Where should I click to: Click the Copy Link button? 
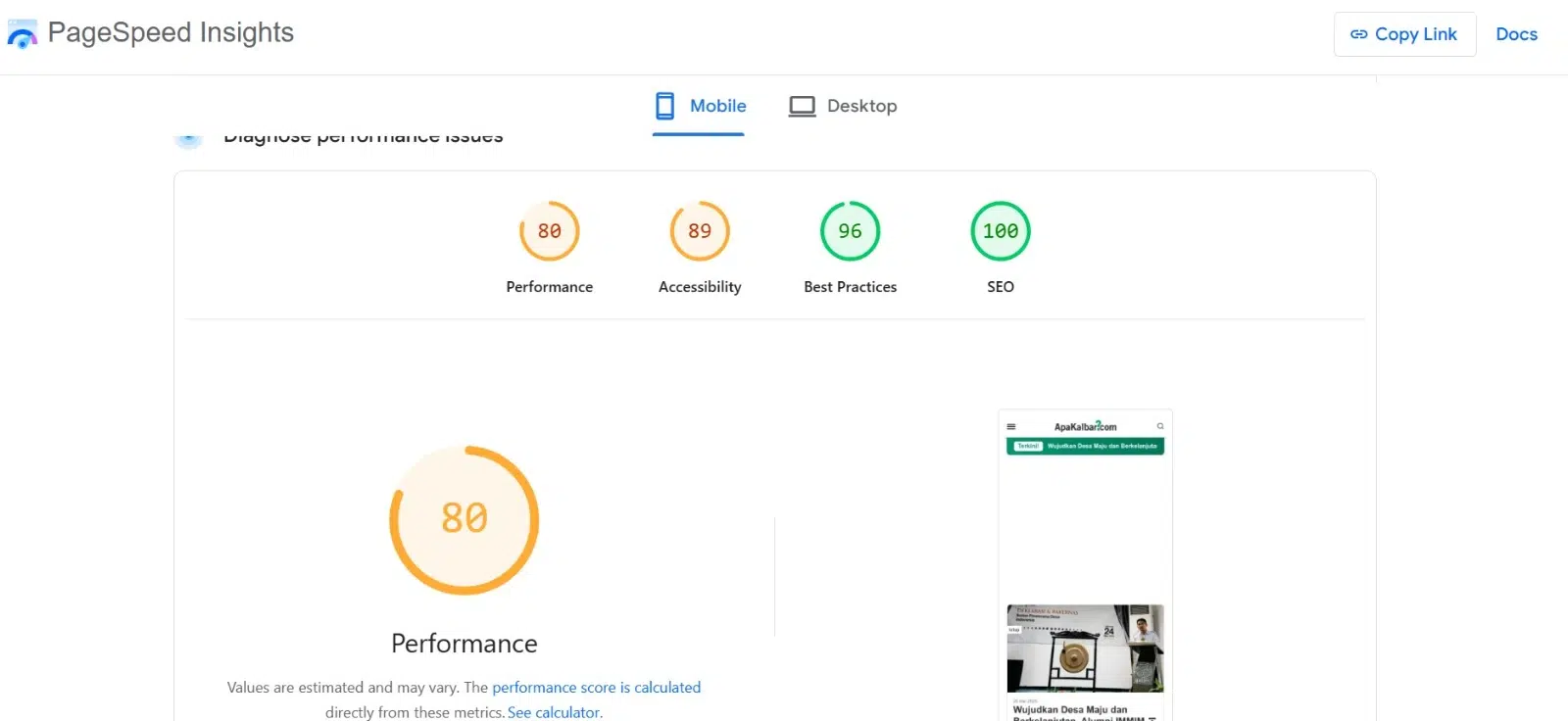tap(1404, 34)
